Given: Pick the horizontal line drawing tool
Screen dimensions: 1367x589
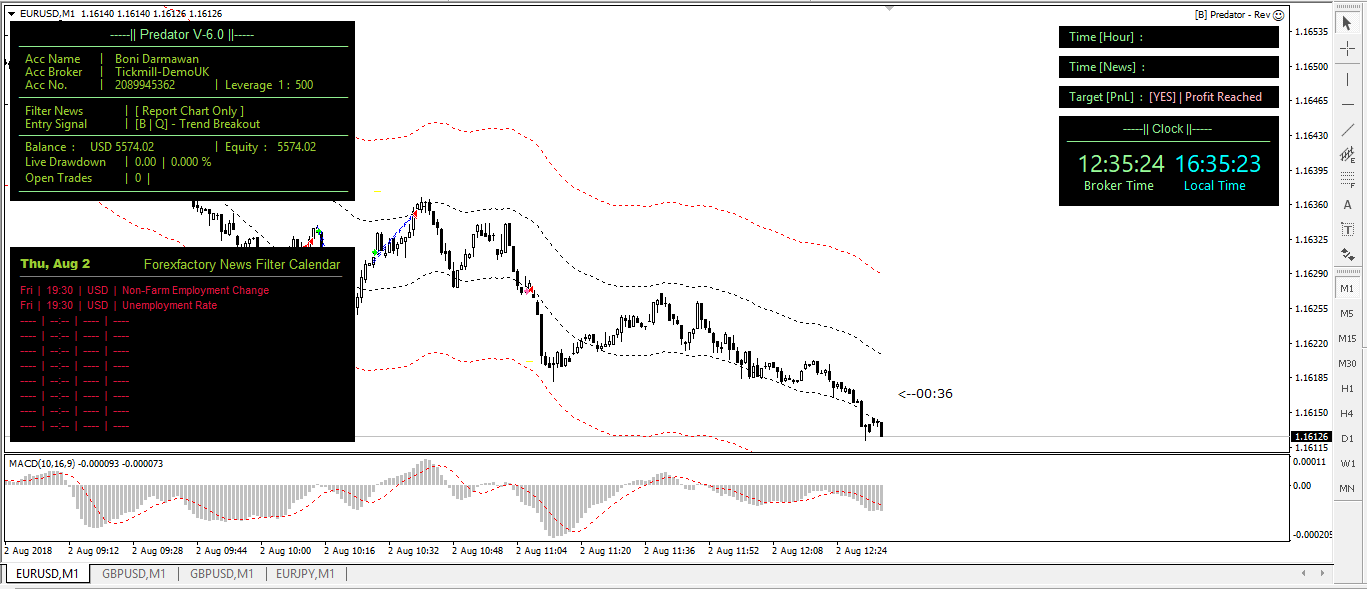Looking at the screenshot, I should tap(1347, 104).
